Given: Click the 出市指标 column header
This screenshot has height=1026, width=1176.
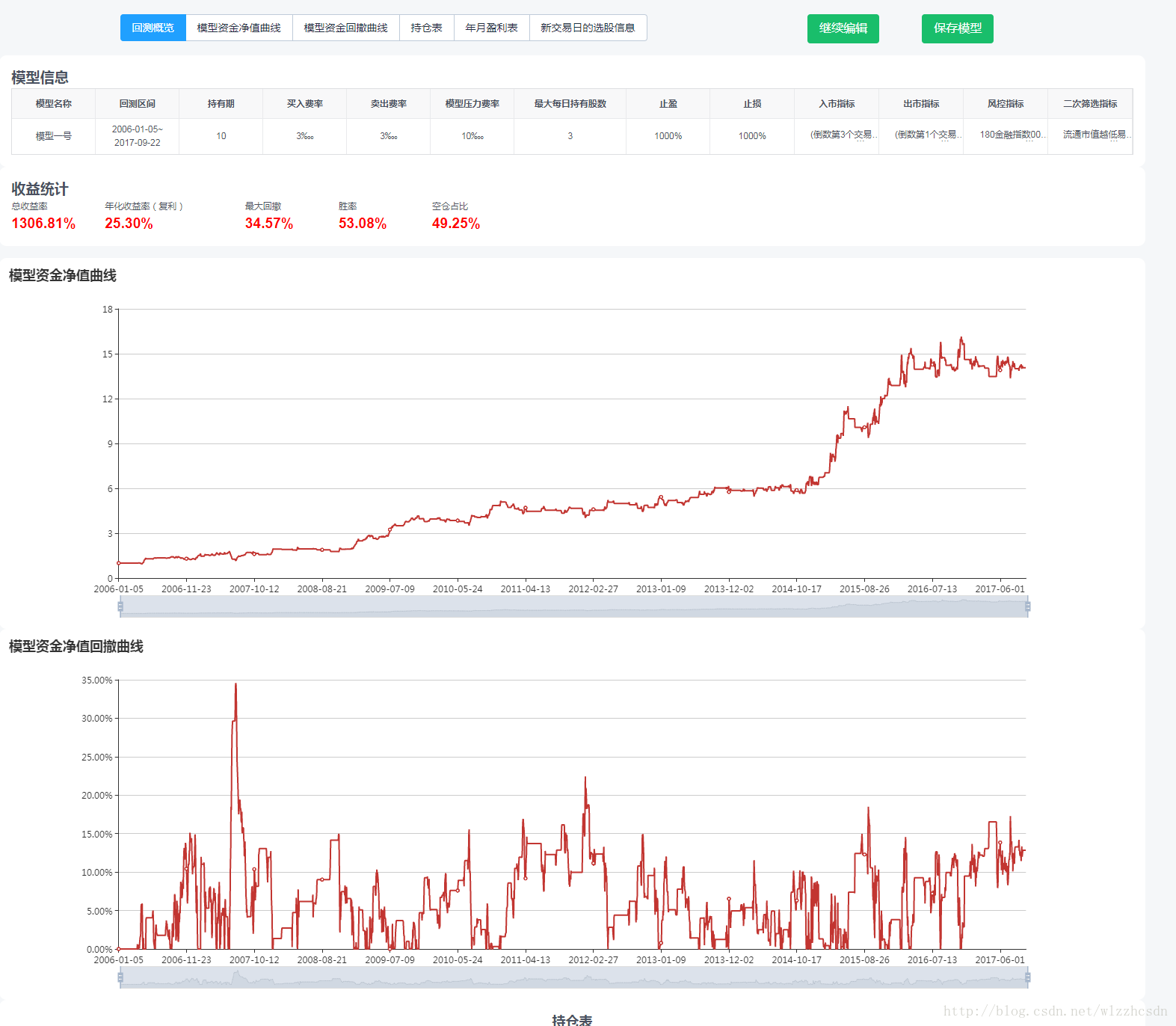Looking at the screenshot, I should tap(921, 104).
